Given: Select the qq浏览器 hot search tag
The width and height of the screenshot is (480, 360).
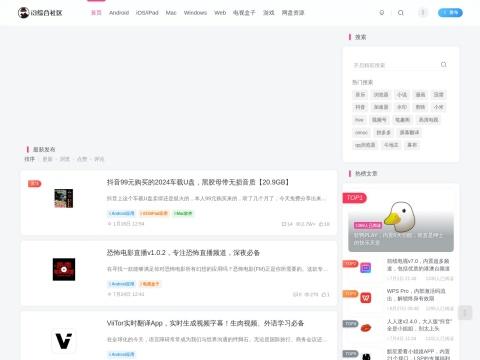Looking at the screenshot, I should point(365,145).
